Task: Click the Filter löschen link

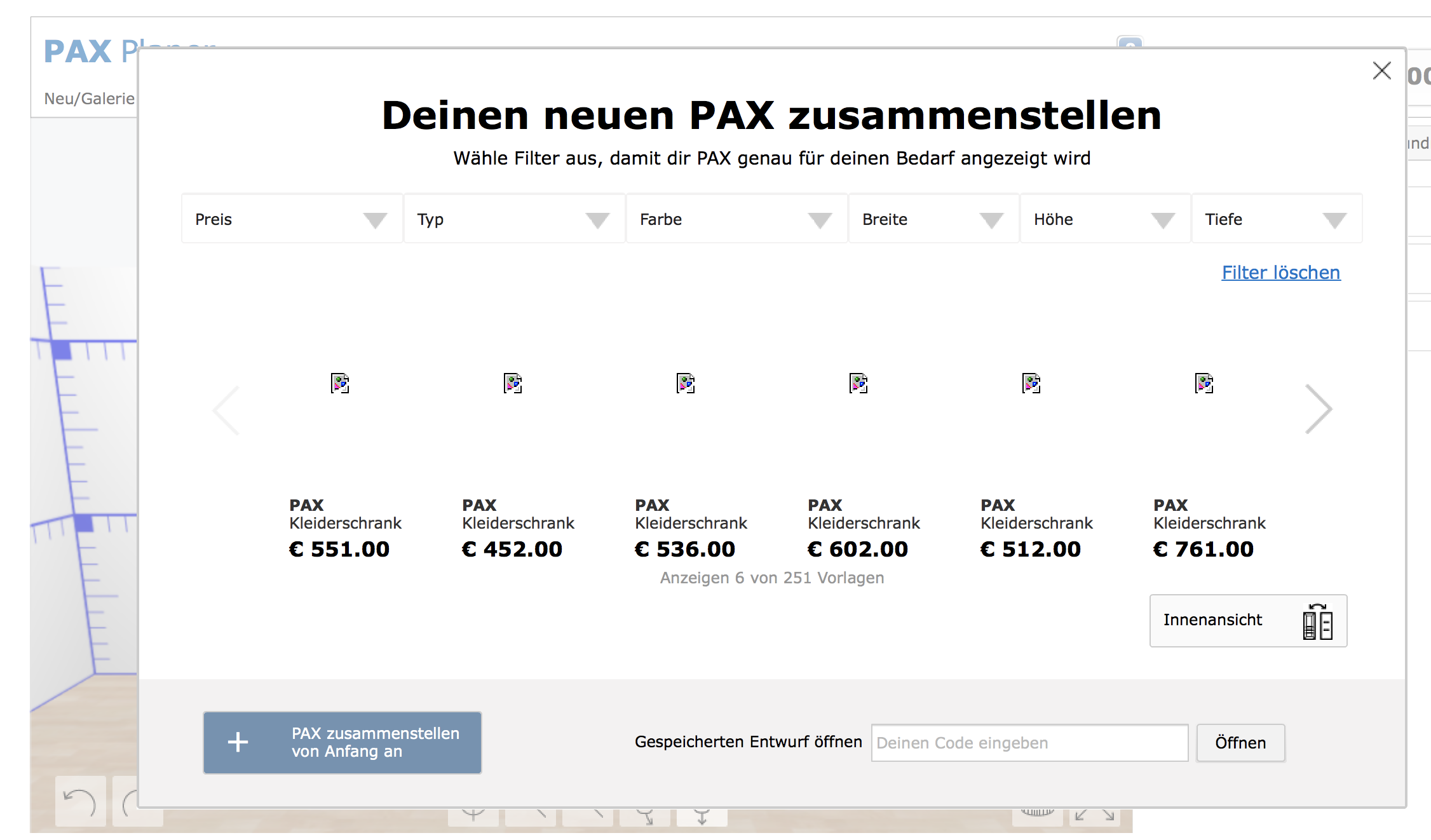Action: pyautogui.click(x=1281, y=273)
